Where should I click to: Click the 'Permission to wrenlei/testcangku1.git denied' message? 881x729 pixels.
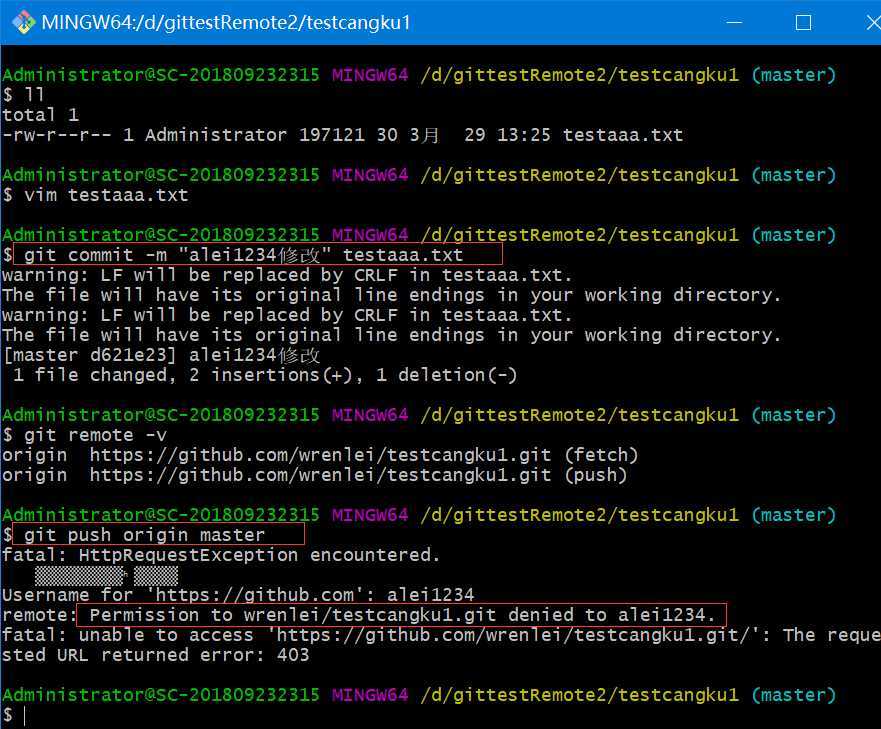tap(402, 615)
